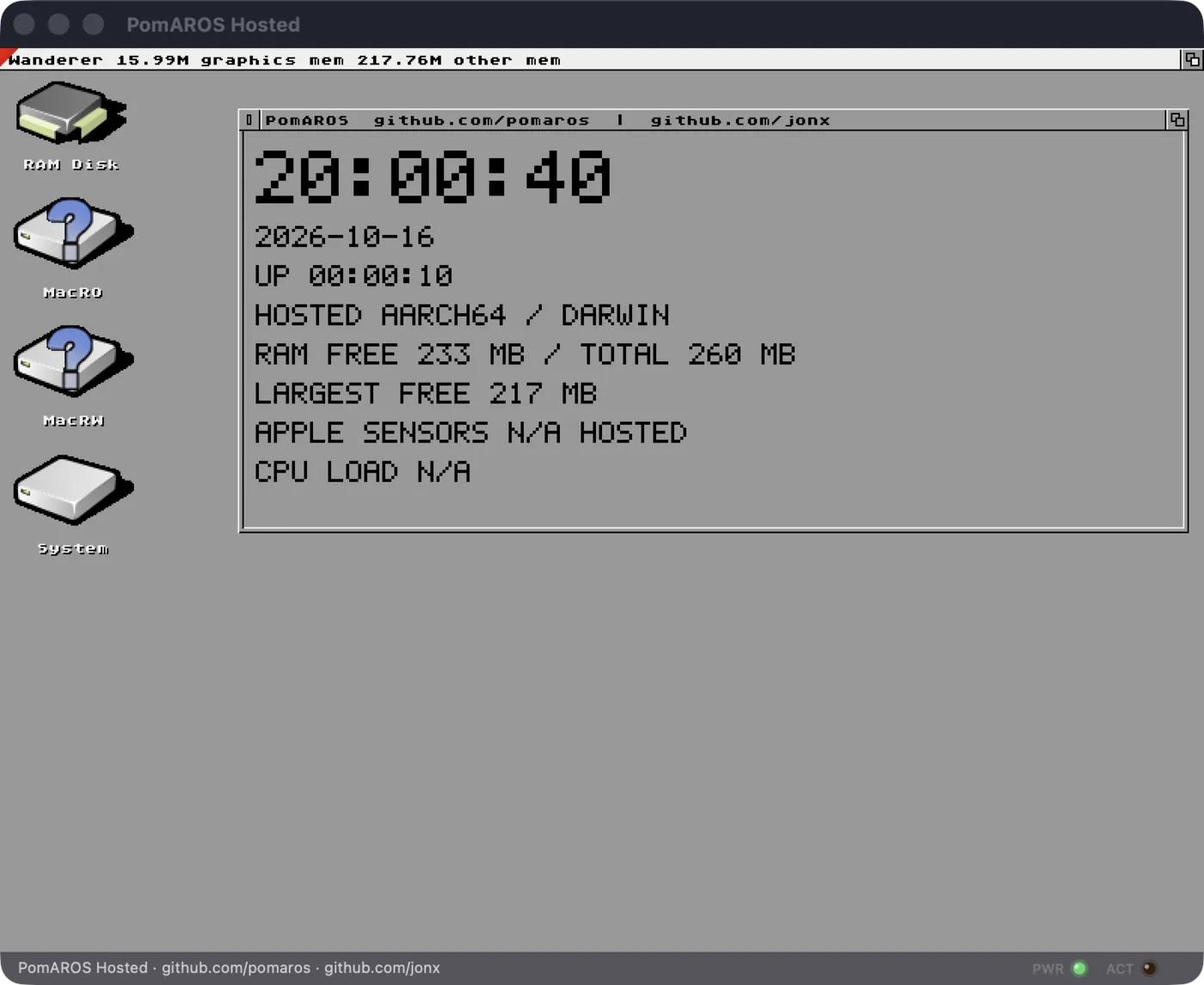Click the PomAROS window close gadget

coord(249,120)
